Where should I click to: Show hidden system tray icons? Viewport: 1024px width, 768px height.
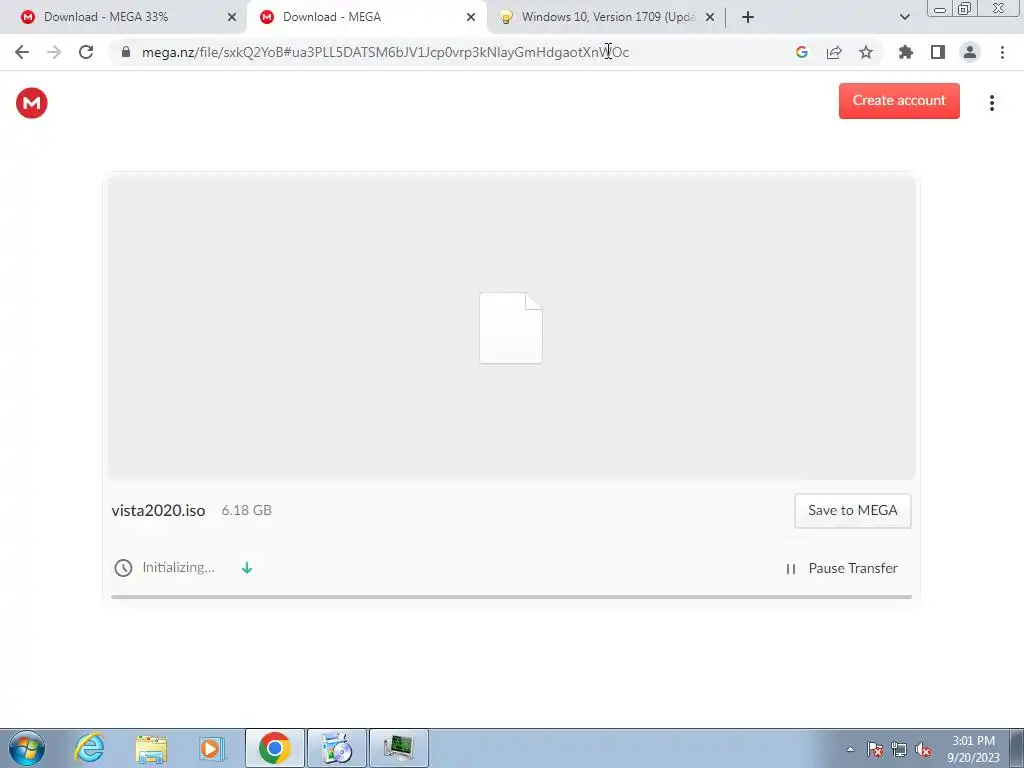pos(850,749)
